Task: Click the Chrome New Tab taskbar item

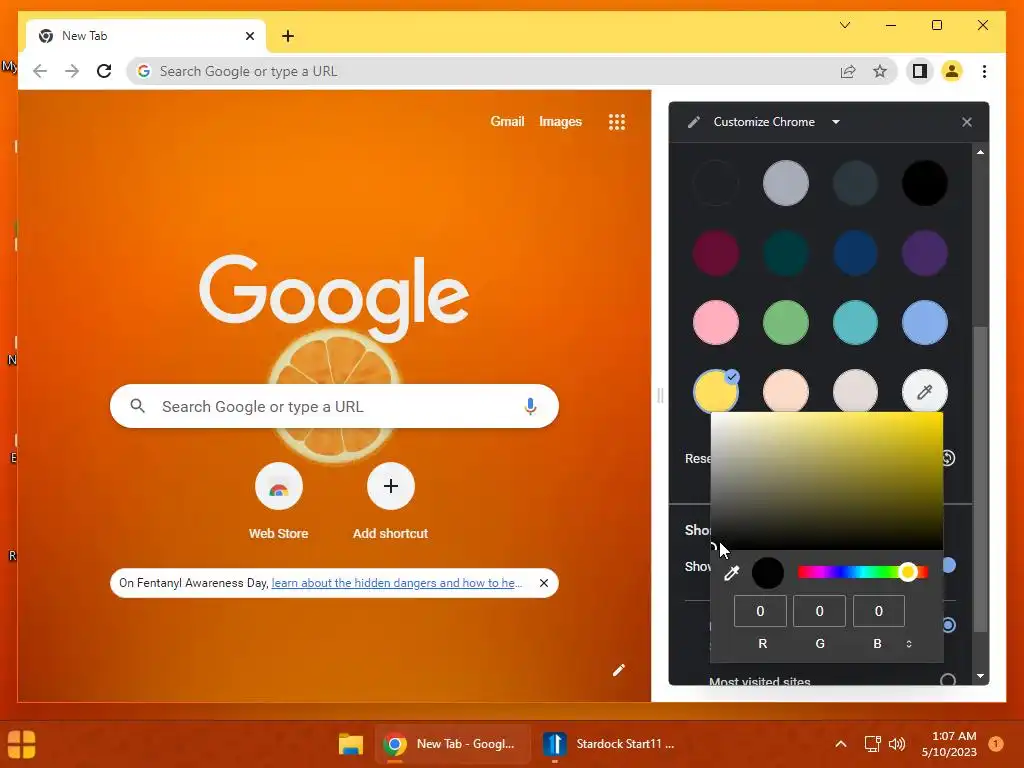Action: pos(453,744)
